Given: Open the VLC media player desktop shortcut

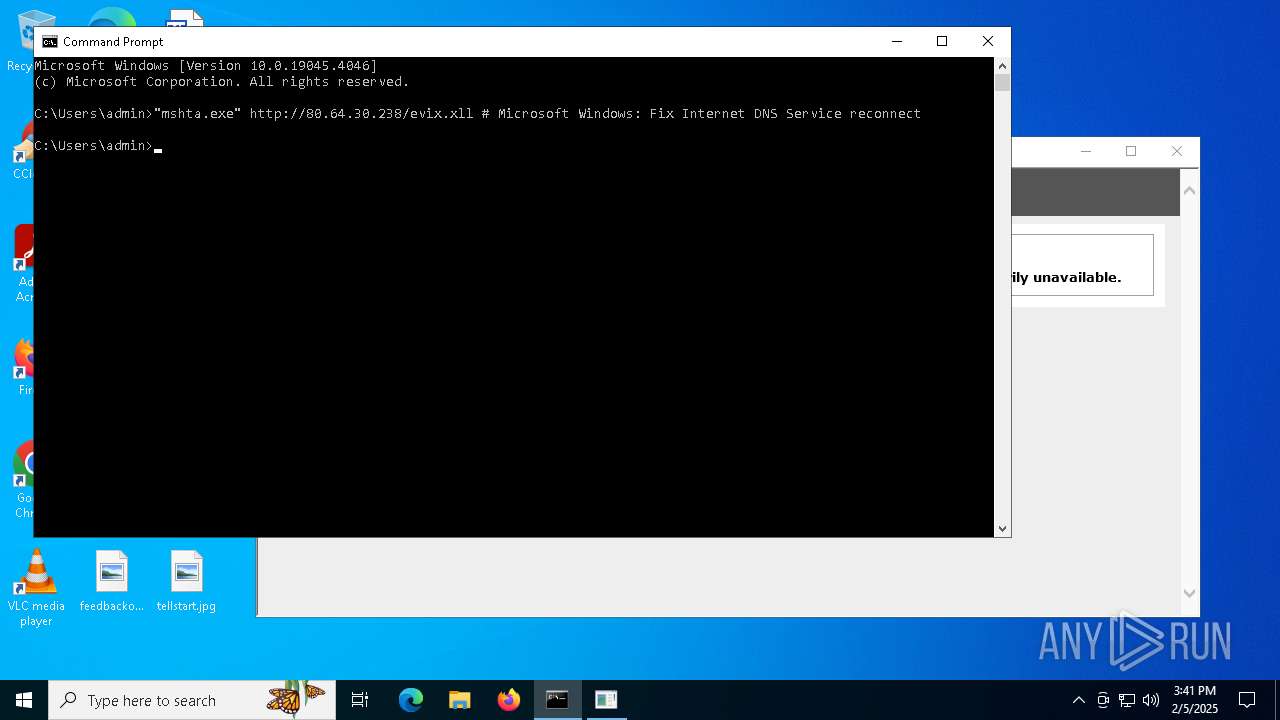Looking at the screenshot, I should tap(36, 588).
